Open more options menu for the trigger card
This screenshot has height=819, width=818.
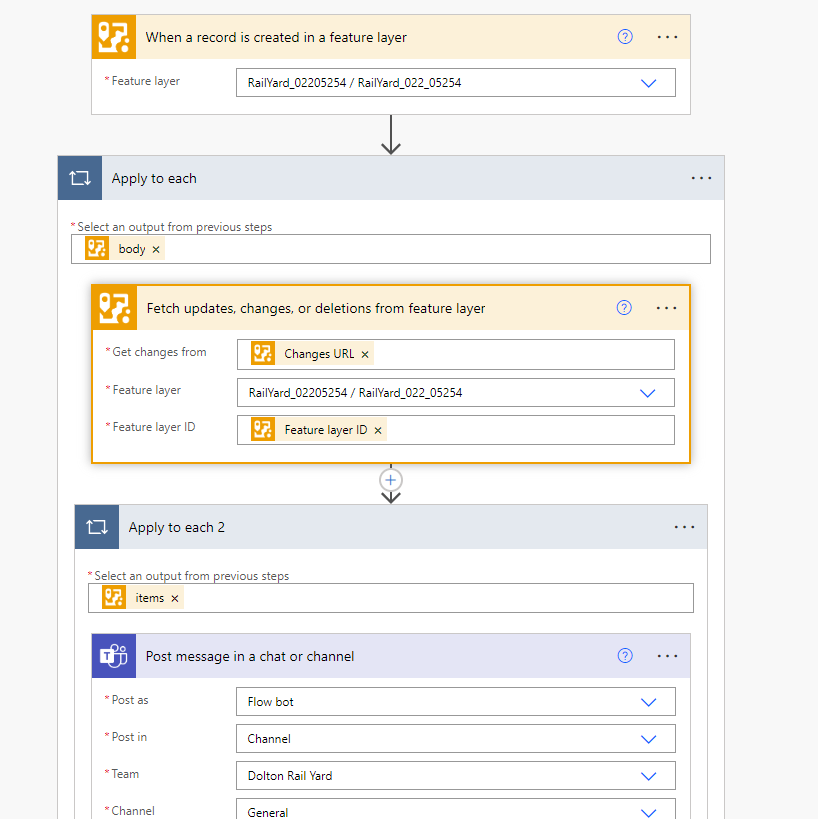667,37
